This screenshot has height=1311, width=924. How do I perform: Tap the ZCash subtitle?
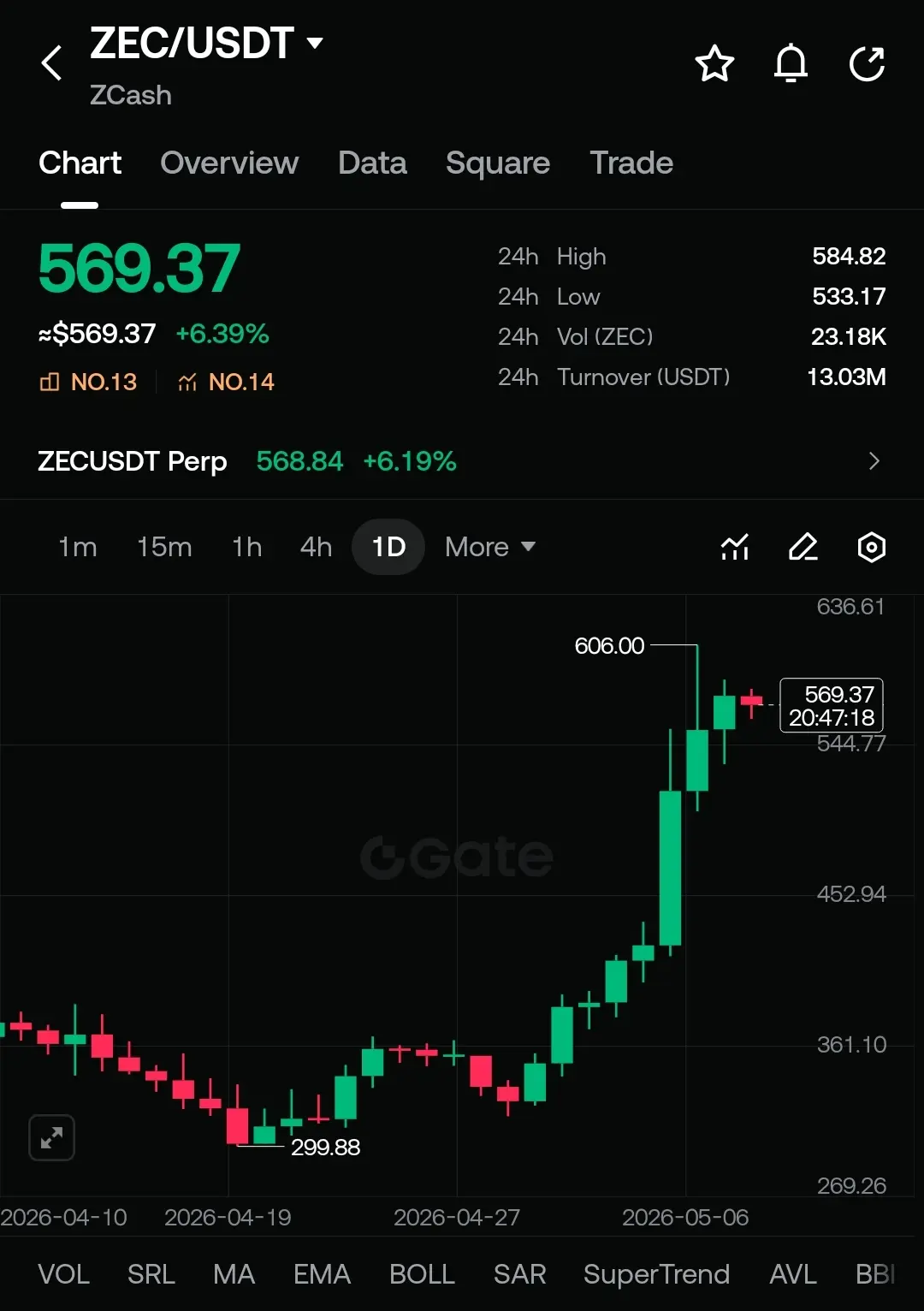pos(131,95)
